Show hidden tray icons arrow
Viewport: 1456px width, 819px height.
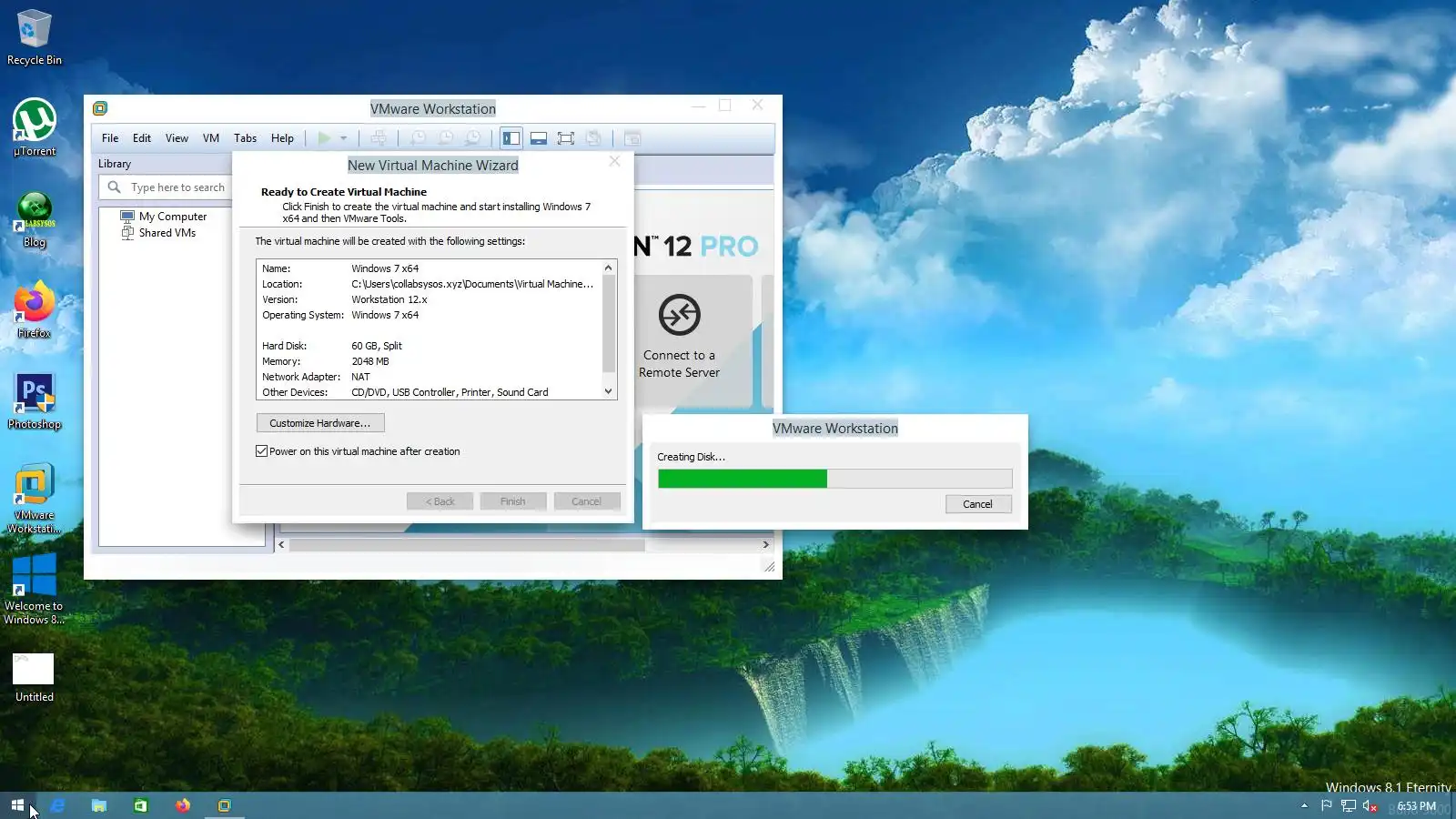click(x=1304, y=805)
